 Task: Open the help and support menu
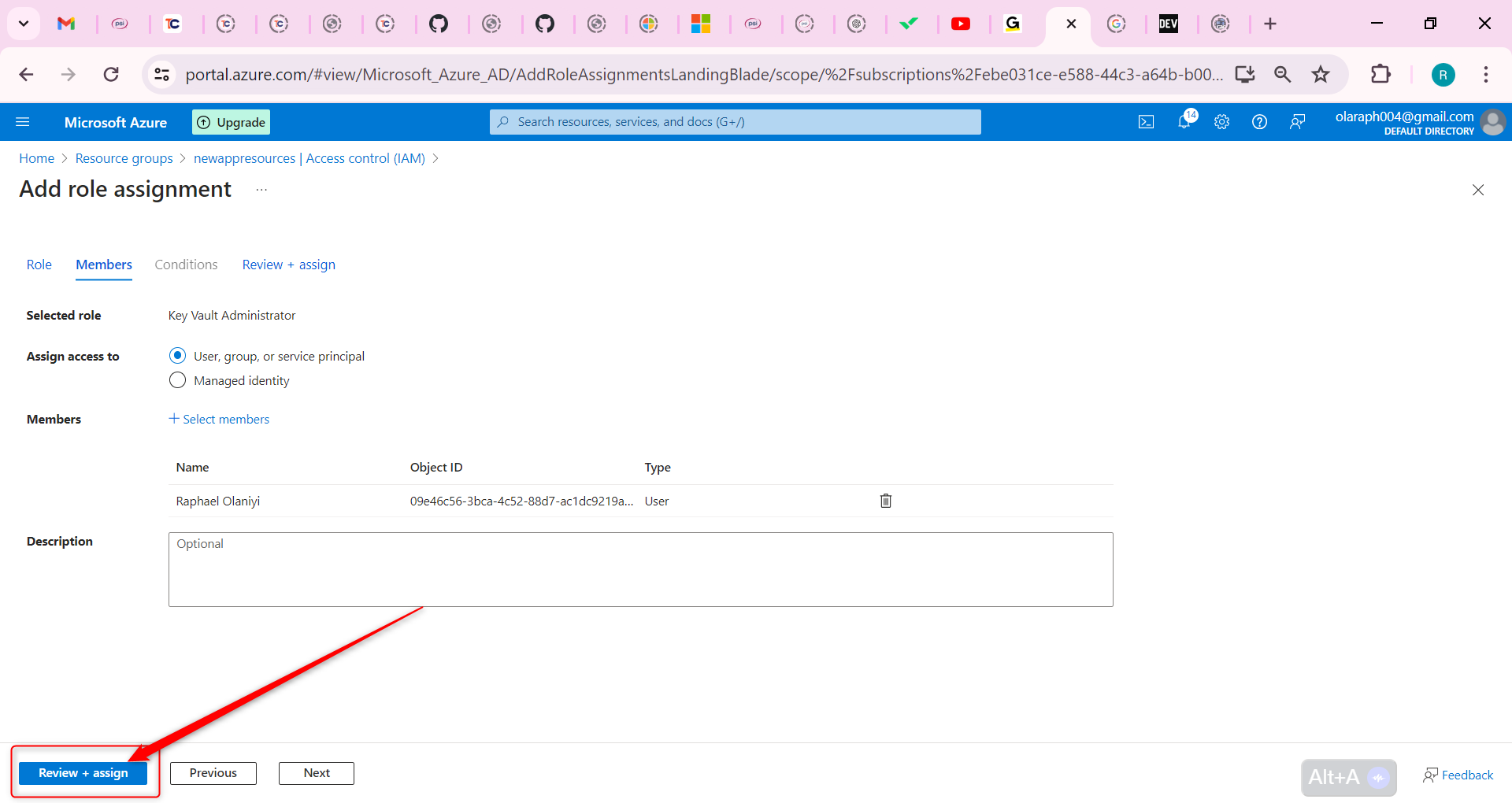pos(1259,121)
